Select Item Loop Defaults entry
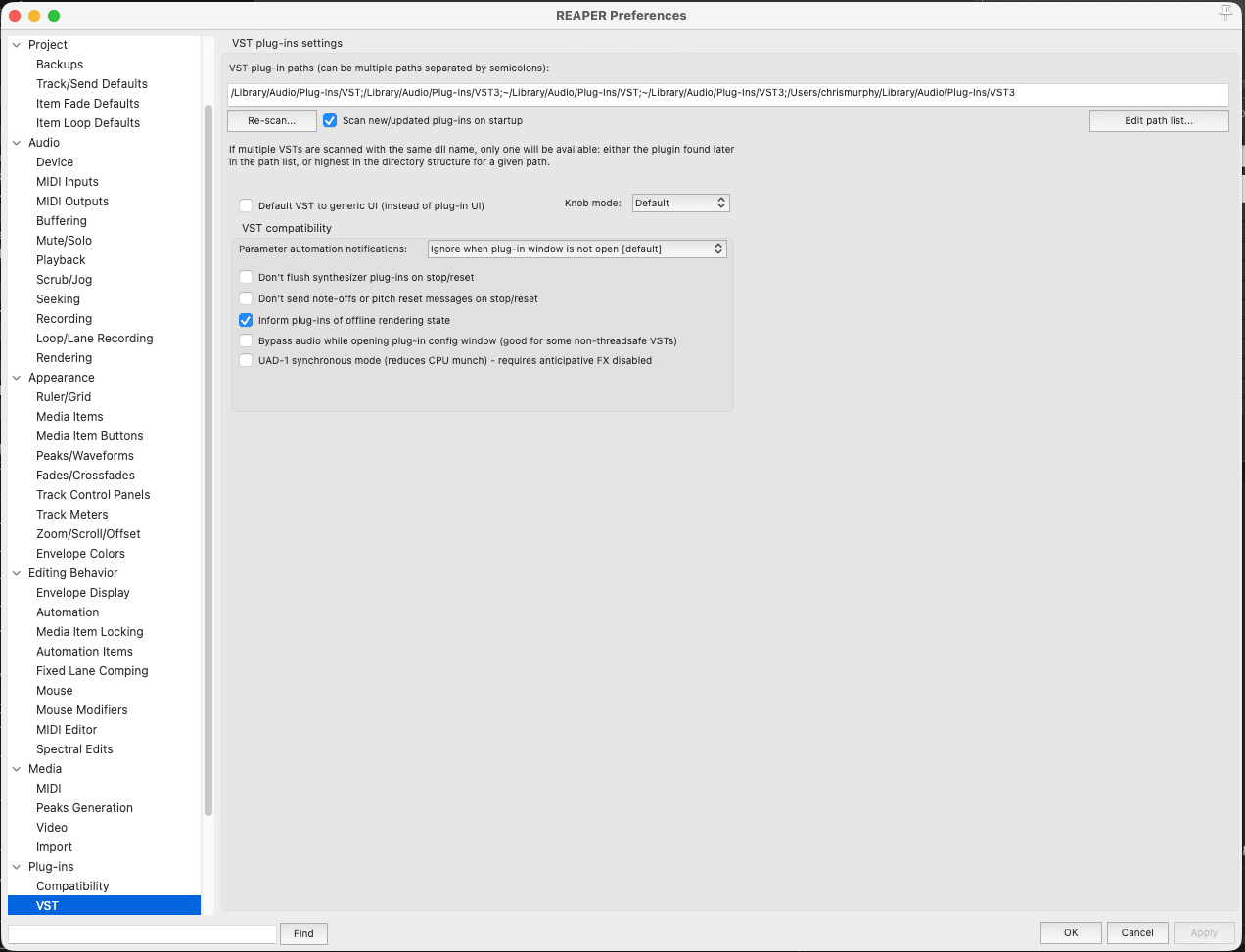The height and width of the screenshot is (952, 1245). point(88,123)
